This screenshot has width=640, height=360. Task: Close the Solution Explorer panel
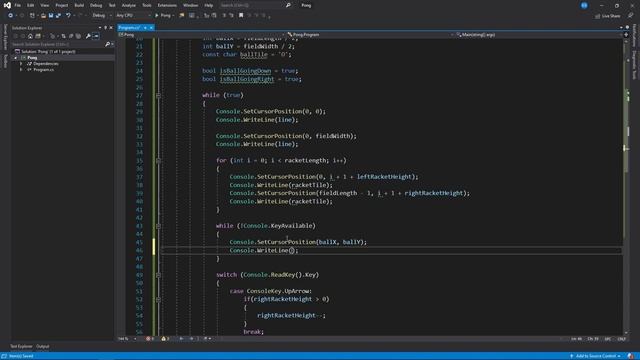click(x=111, y=28)
